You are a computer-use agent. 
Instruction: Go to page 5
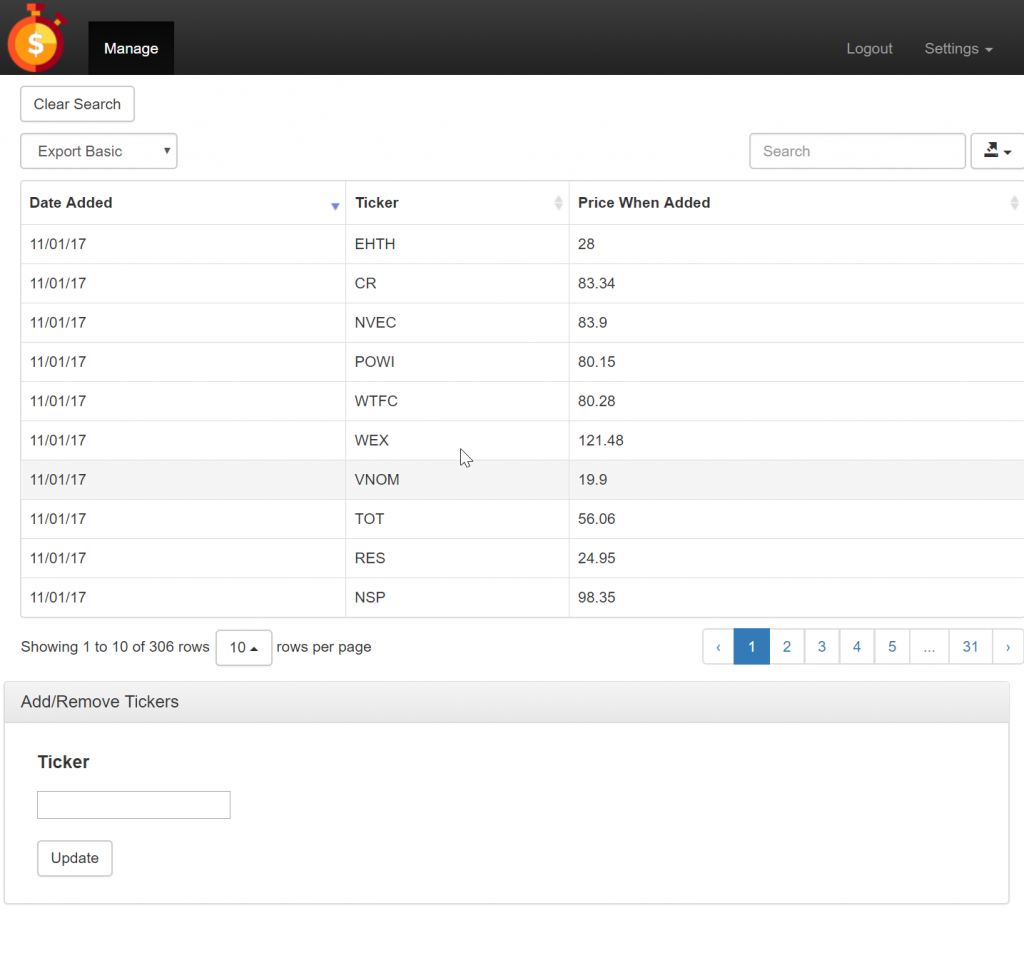[892, 647]
